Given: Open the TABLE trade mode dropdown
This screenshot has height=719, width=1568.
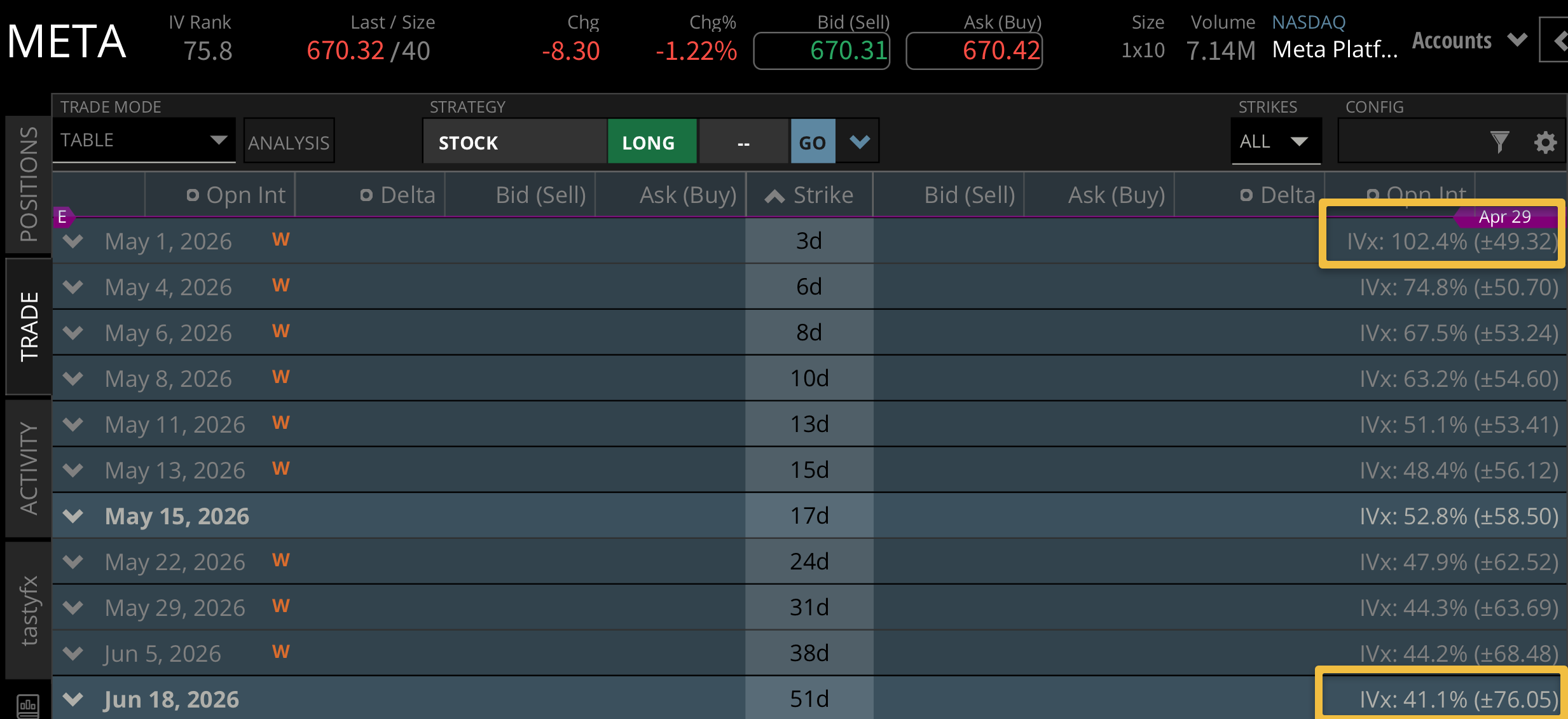Looking at the screenshot, I should [x=144, y=141].
